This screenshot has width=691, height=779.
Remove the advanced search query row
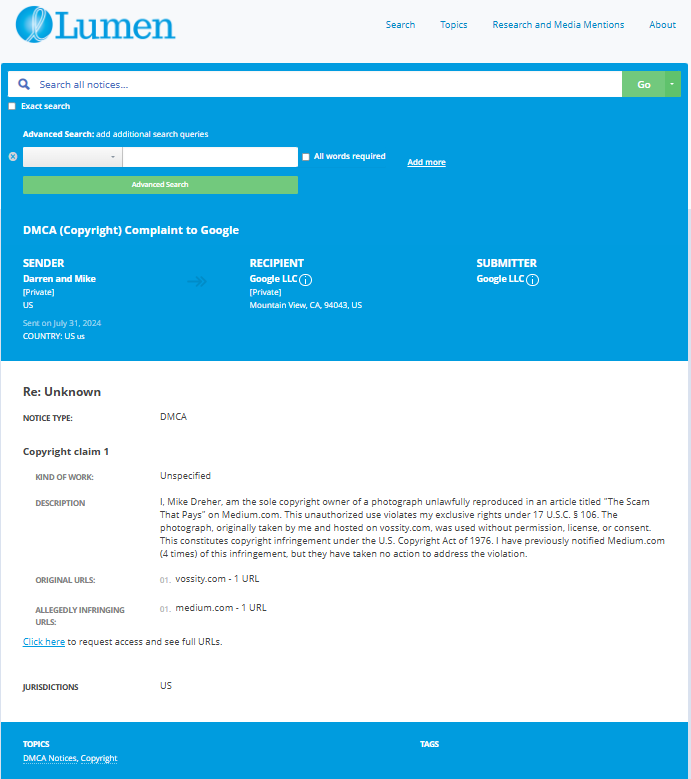pyautogui.click(x=13, y=156)
